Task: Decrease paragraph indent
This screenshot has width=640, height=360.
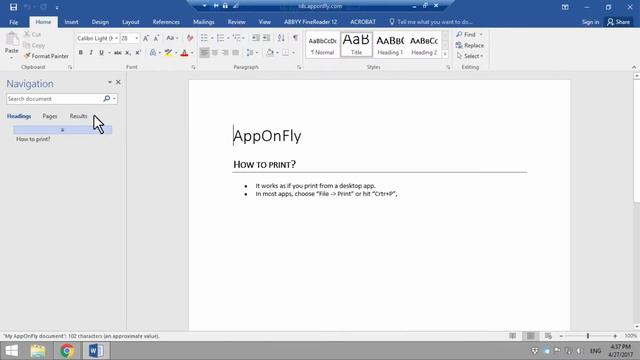Action: tap(256, 38)
